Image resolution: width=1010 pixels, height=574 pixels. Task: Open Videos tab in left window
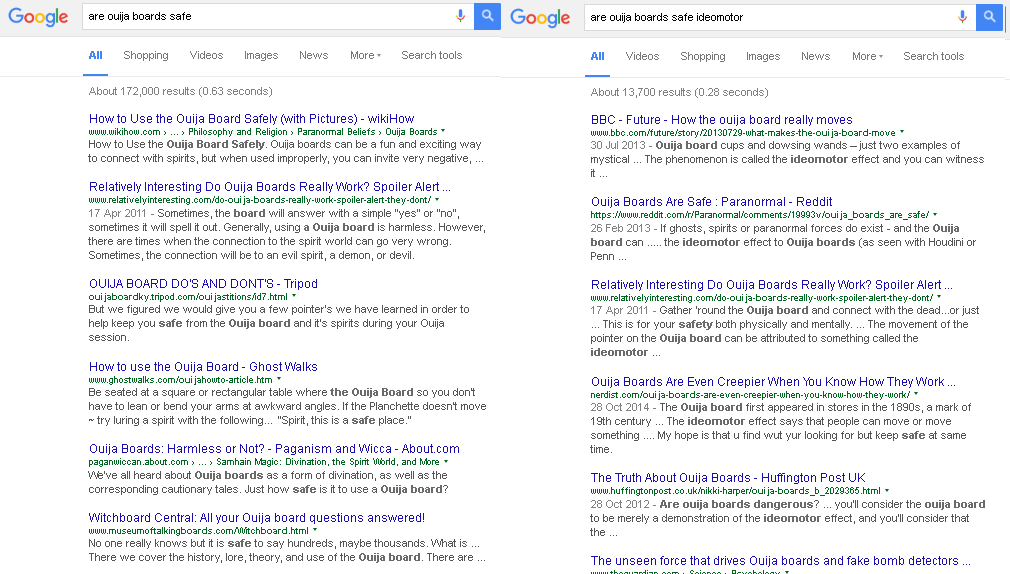coord(206,55)
